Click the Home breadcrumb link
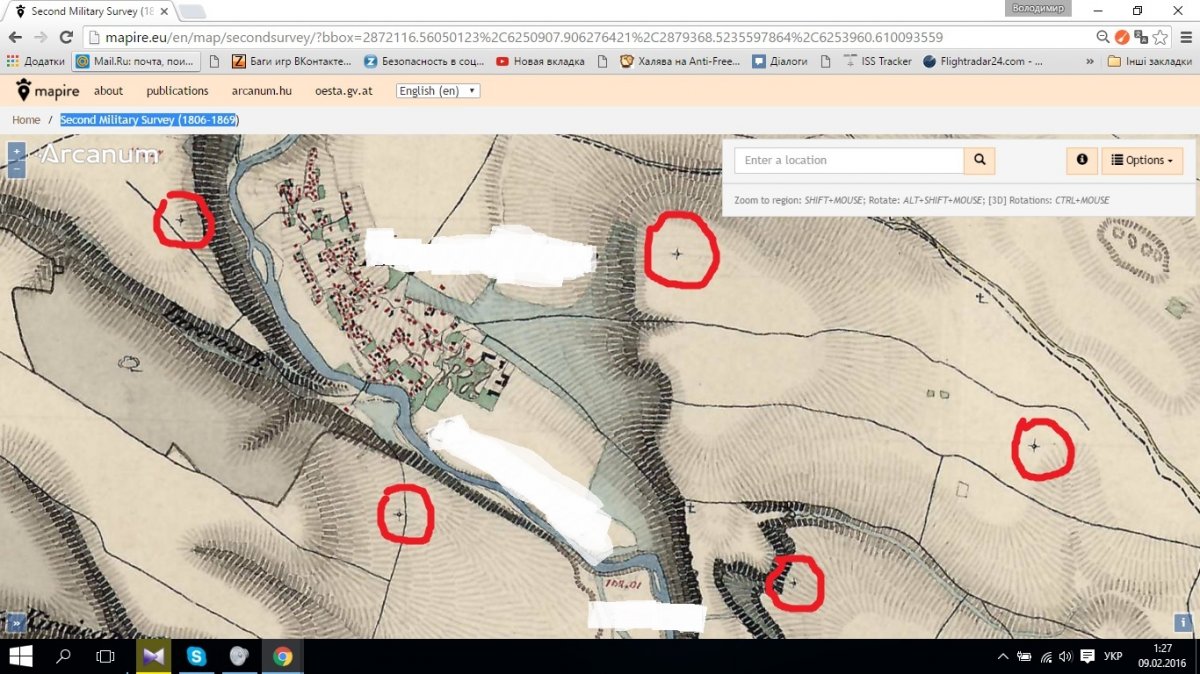The height and width of the screenshot is (674, 1200). [26, 120]
